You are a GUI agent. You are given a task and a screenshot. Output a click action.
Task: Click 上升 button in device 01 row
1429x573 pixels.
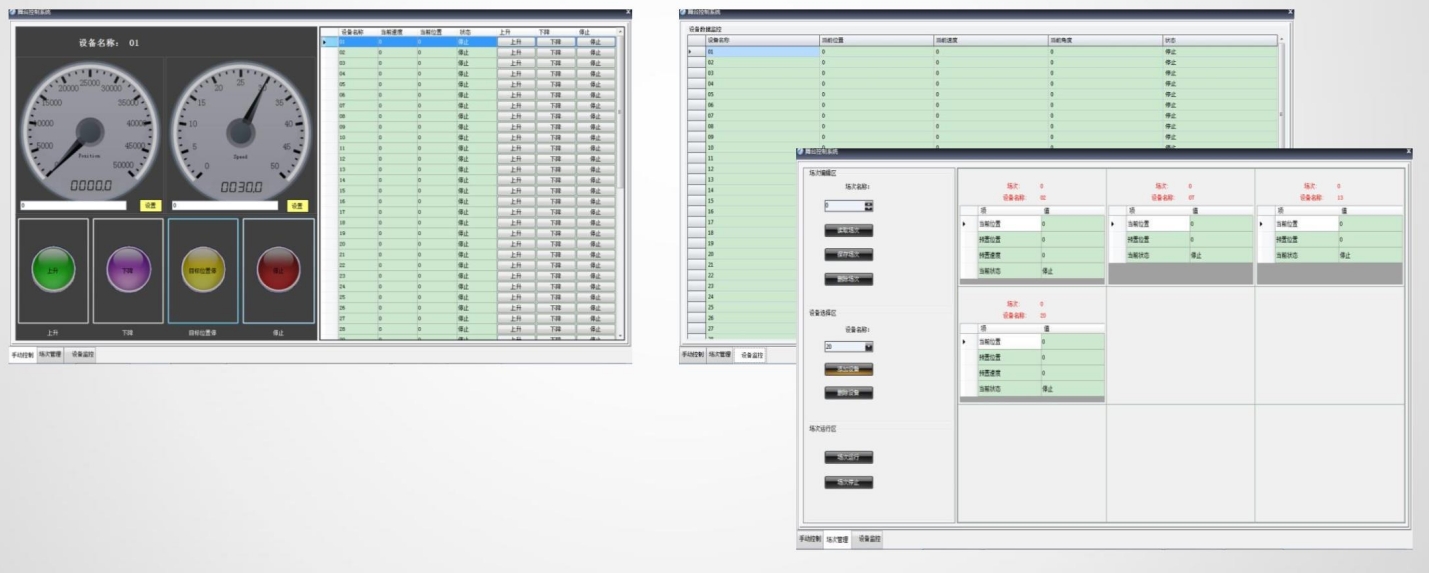coord(515,42)
